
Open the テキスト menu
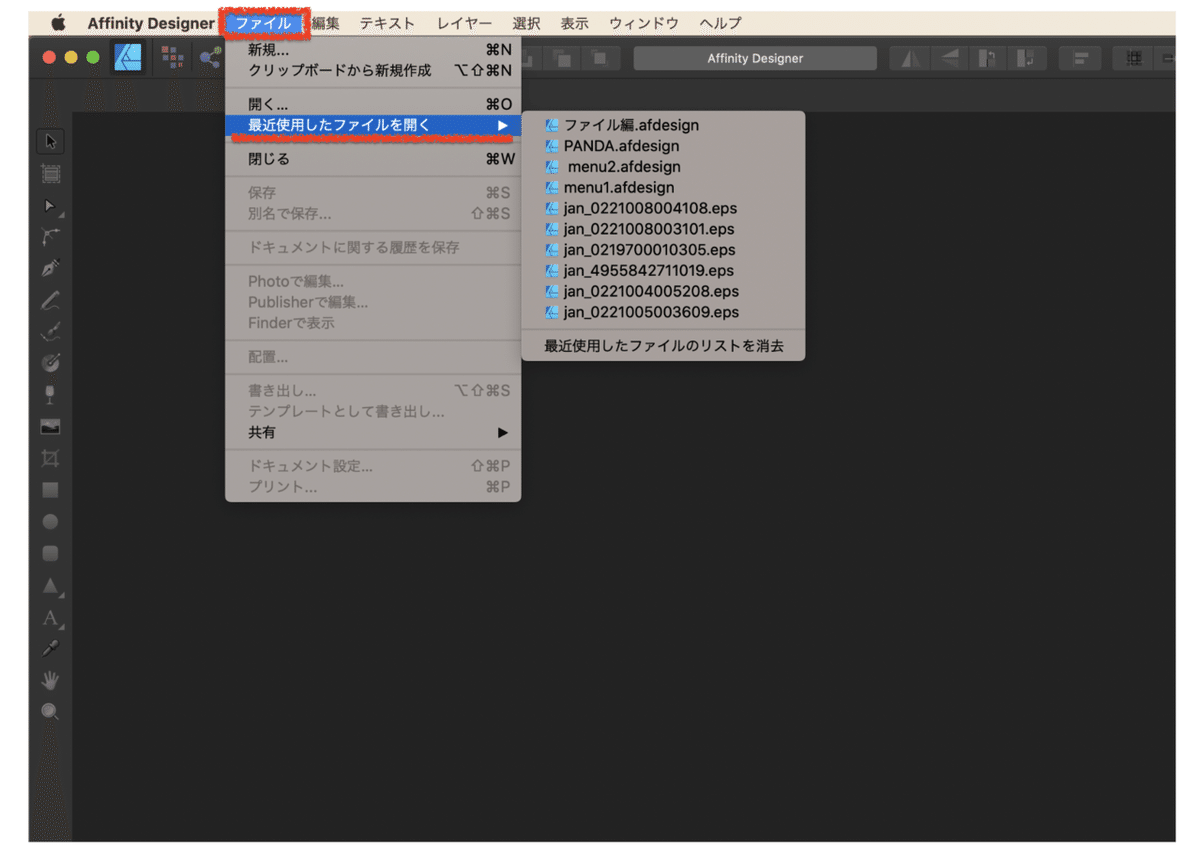(x=387, y=23)
